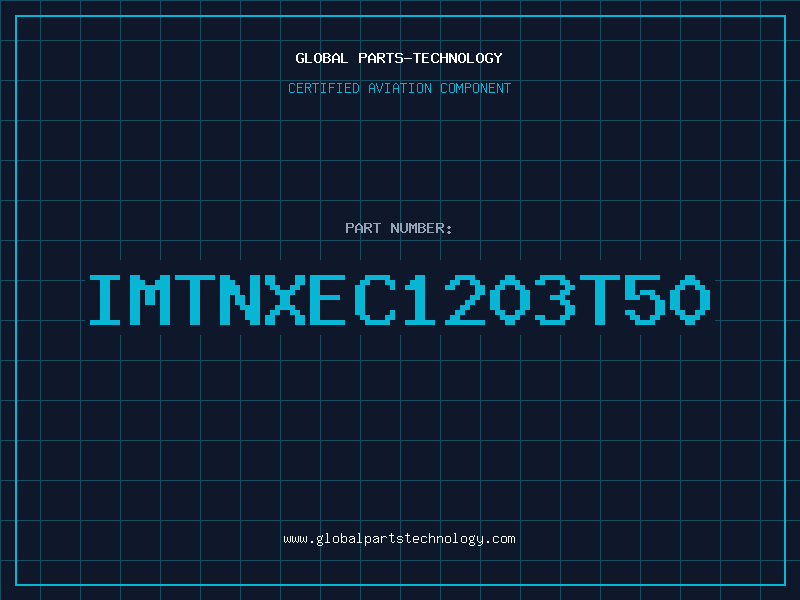Click the 'CERTIFIED AVIATION COMPONENT' subtitle
The image size is (800, 600).
tap(399, 88)
